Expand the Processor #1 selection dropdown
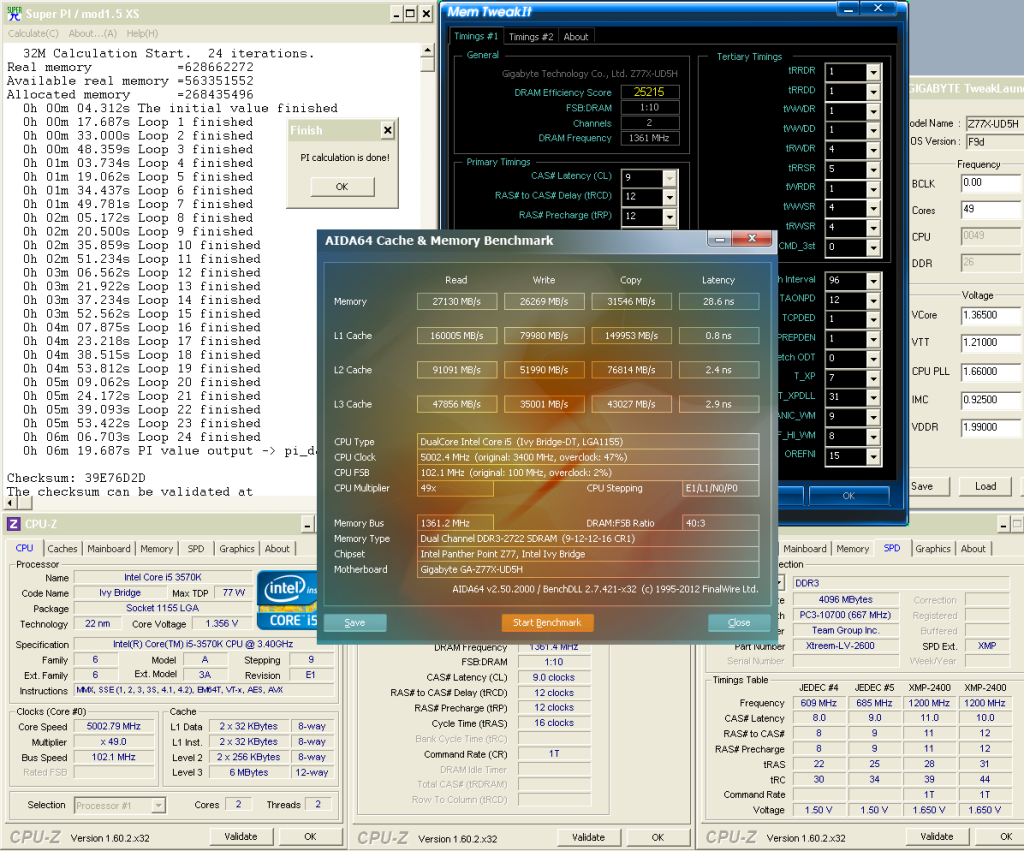1024x851 pixels. point(158,805)
